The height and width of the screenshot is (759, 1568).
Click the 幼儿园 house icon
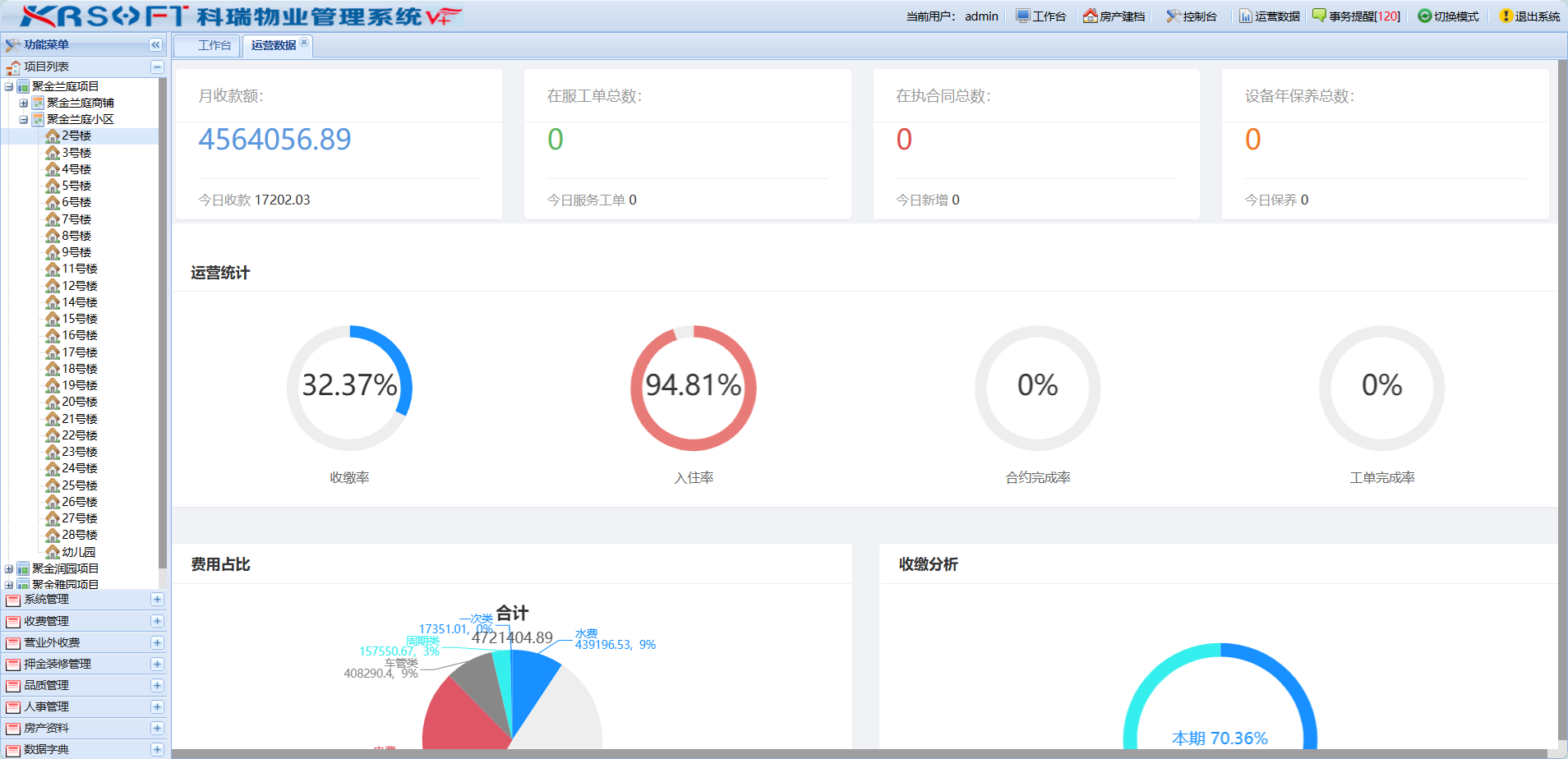pos(53,552)
